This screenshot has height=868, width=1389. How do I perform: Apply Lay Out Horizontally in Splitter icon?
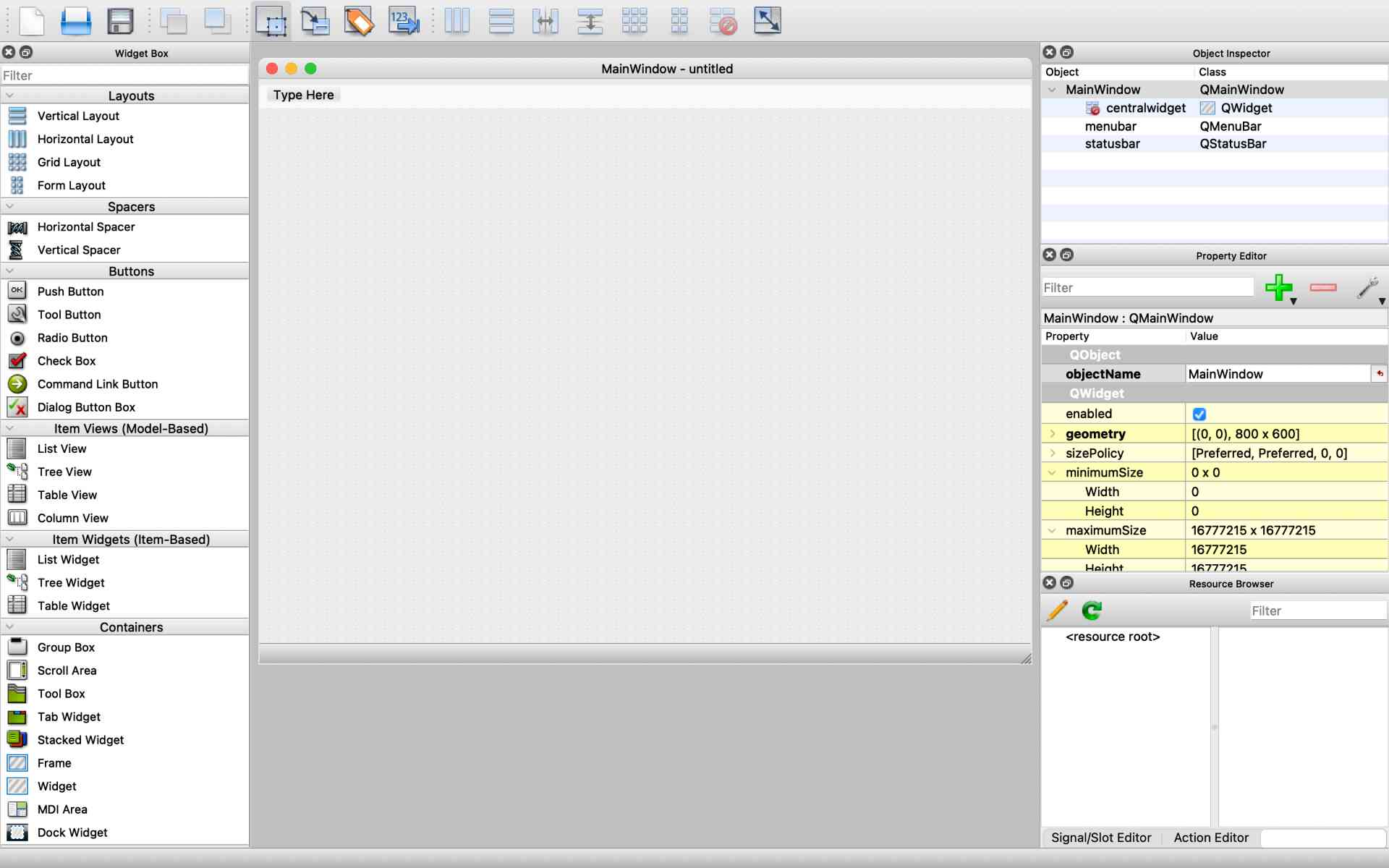click(545, 21)
